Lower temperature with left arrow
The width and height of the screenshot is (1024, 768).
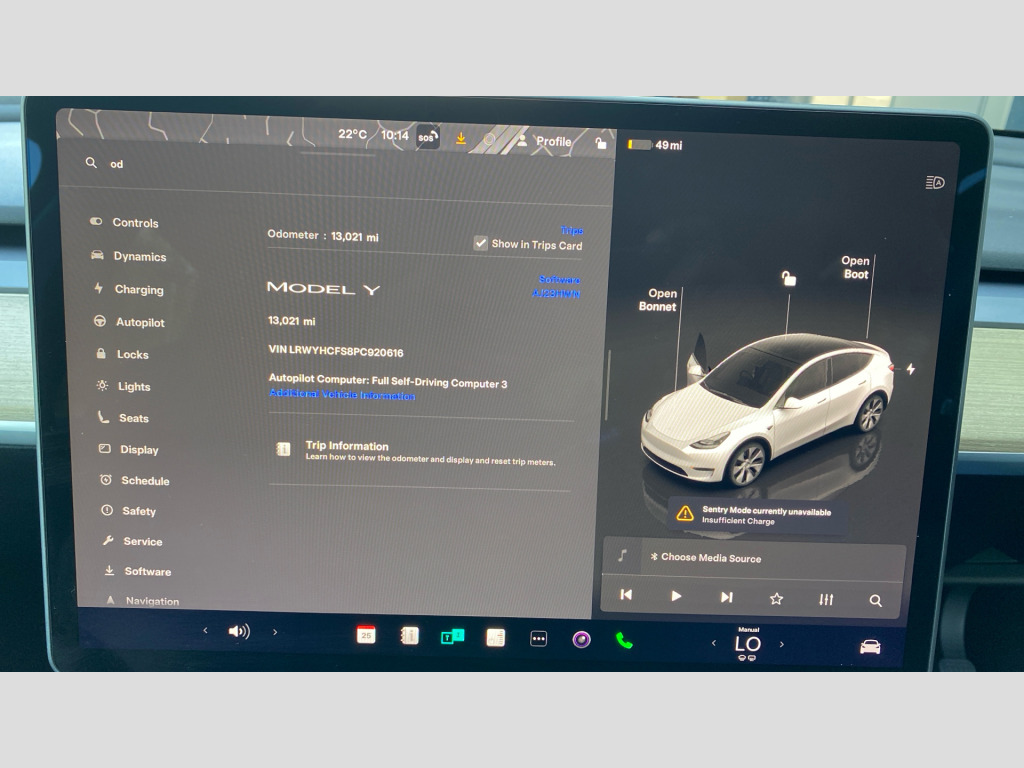(713, 643)
